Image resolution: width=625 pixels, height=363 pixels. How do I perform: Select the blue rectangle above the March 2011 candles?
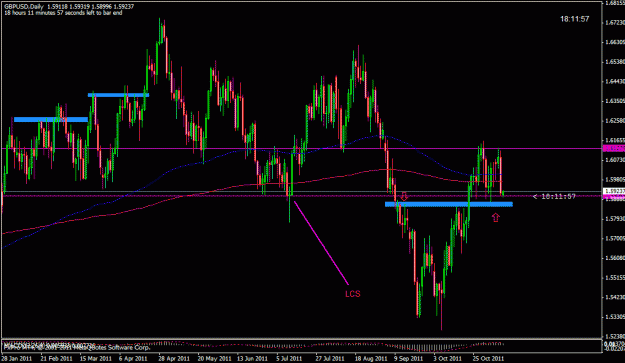118,95
